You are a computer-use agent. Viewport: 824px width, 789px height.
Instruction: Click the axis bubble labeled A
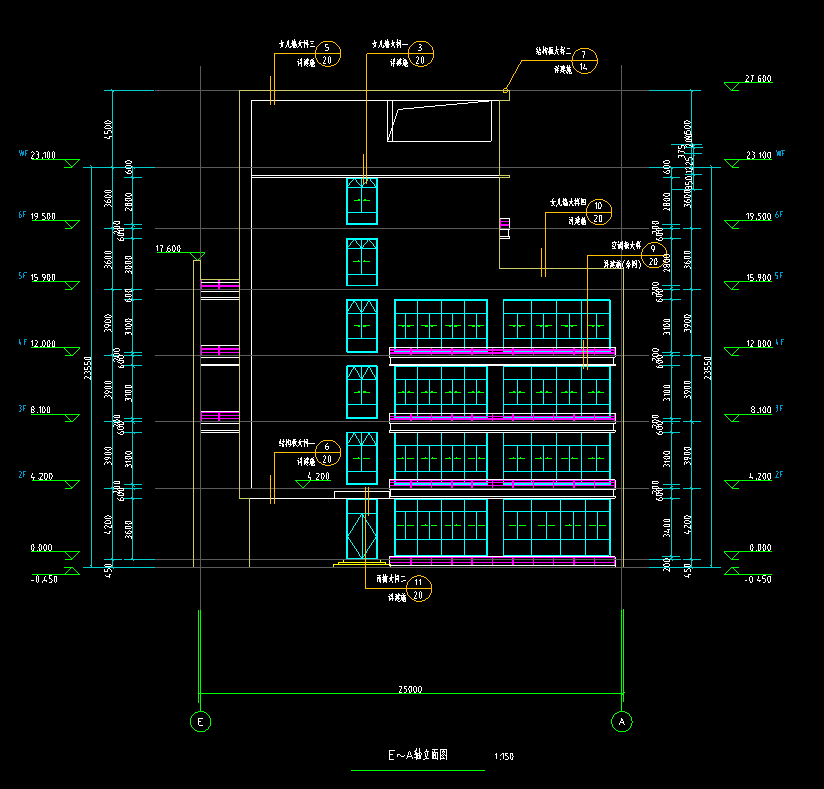click(622, 720)
